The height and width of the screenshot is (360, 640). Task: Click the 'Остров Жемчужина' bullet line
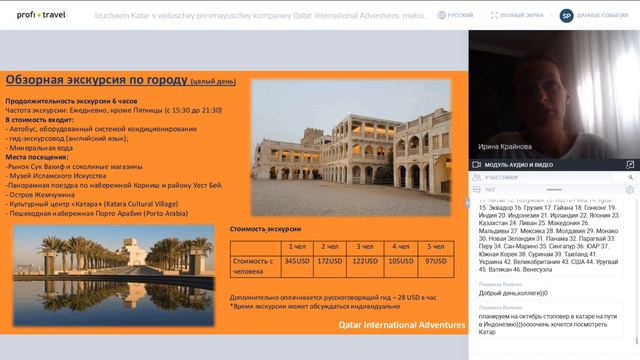pyautogui.click(x=40, y=195)
